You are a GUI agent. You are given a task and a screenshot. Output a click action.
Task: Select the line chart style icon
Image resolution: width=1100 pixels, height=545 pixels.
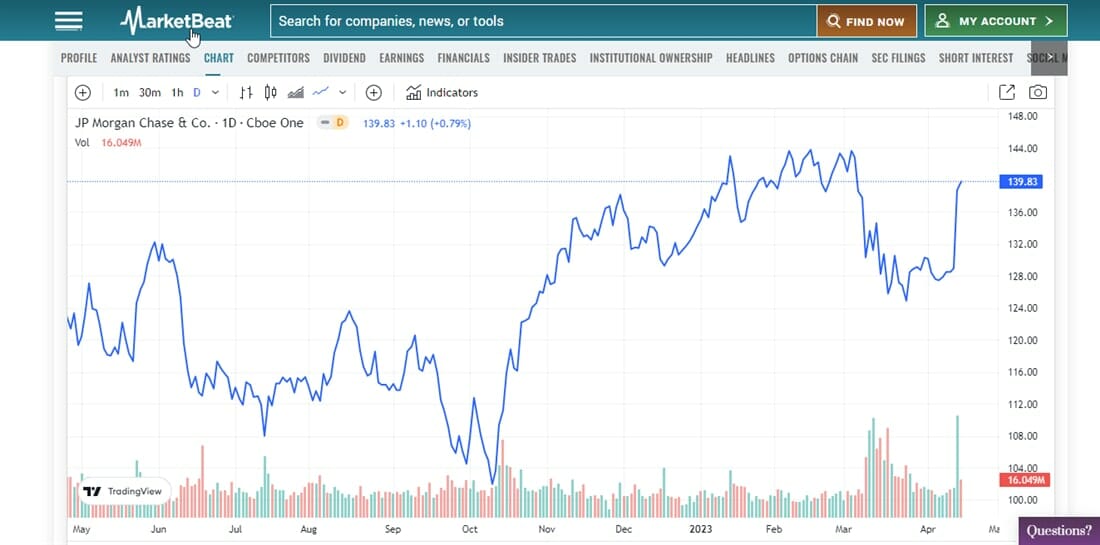(321, 93)
